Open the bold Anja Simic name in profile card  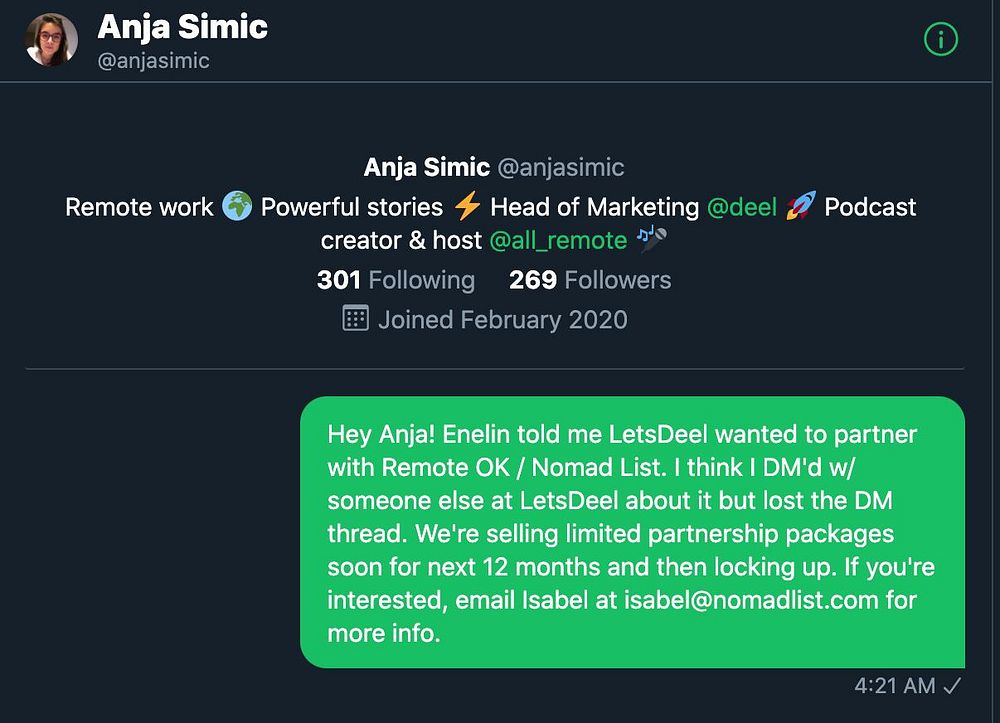coord(427,167)
